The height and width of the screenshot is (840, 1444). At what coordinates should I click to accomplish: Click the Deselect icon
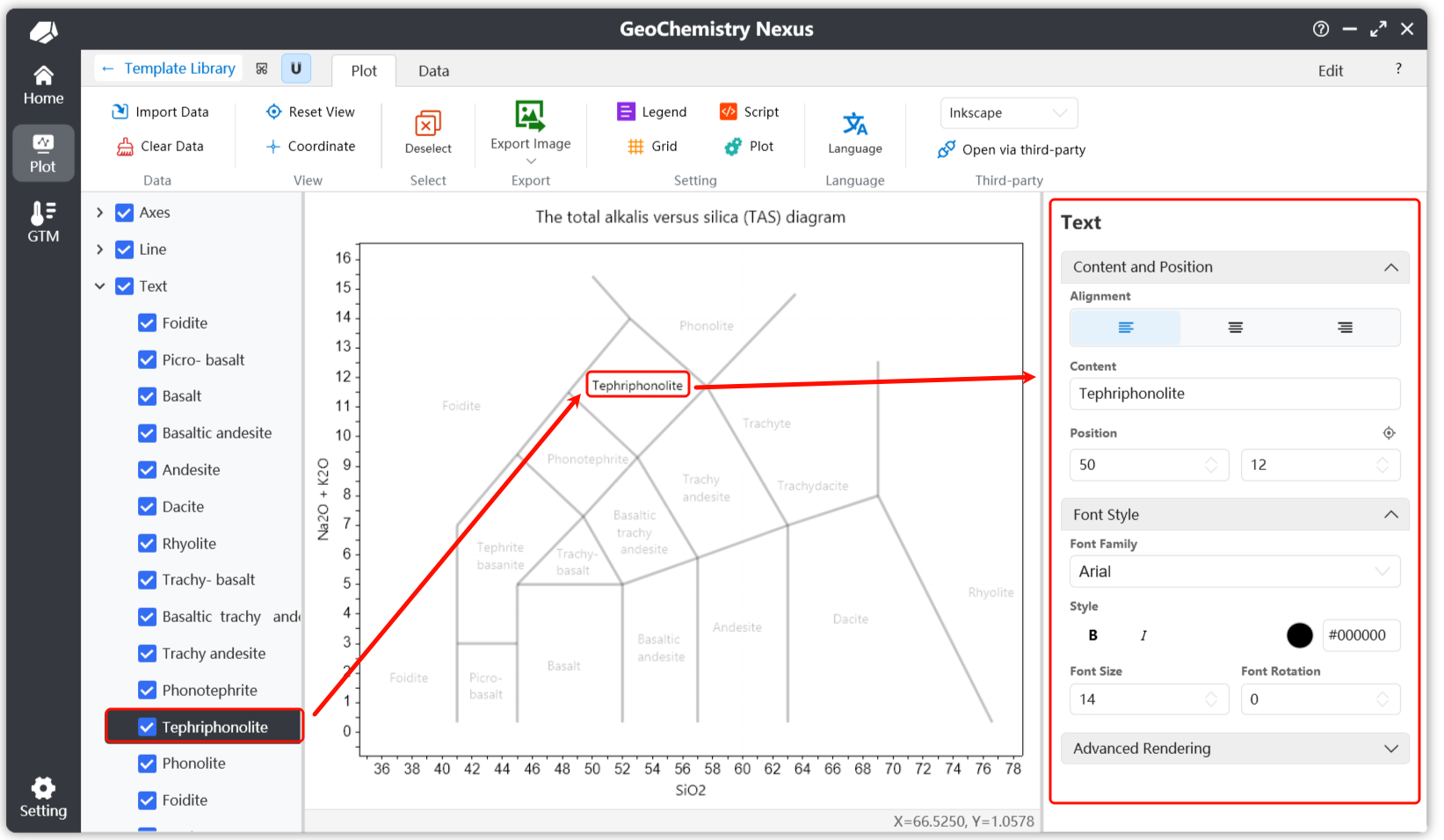(x=428, y=124)
